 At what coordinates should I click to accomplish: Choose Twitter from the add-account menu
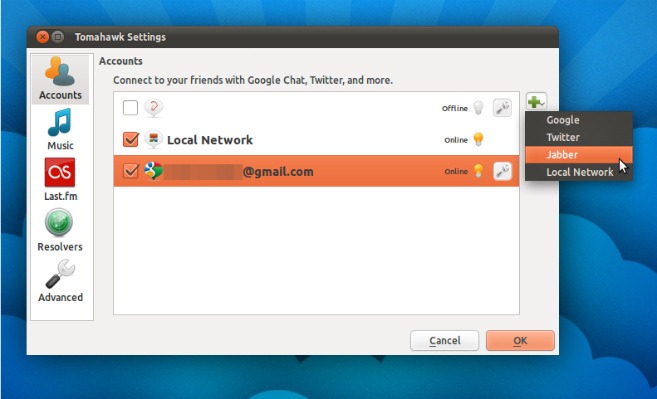click(579, 137)
